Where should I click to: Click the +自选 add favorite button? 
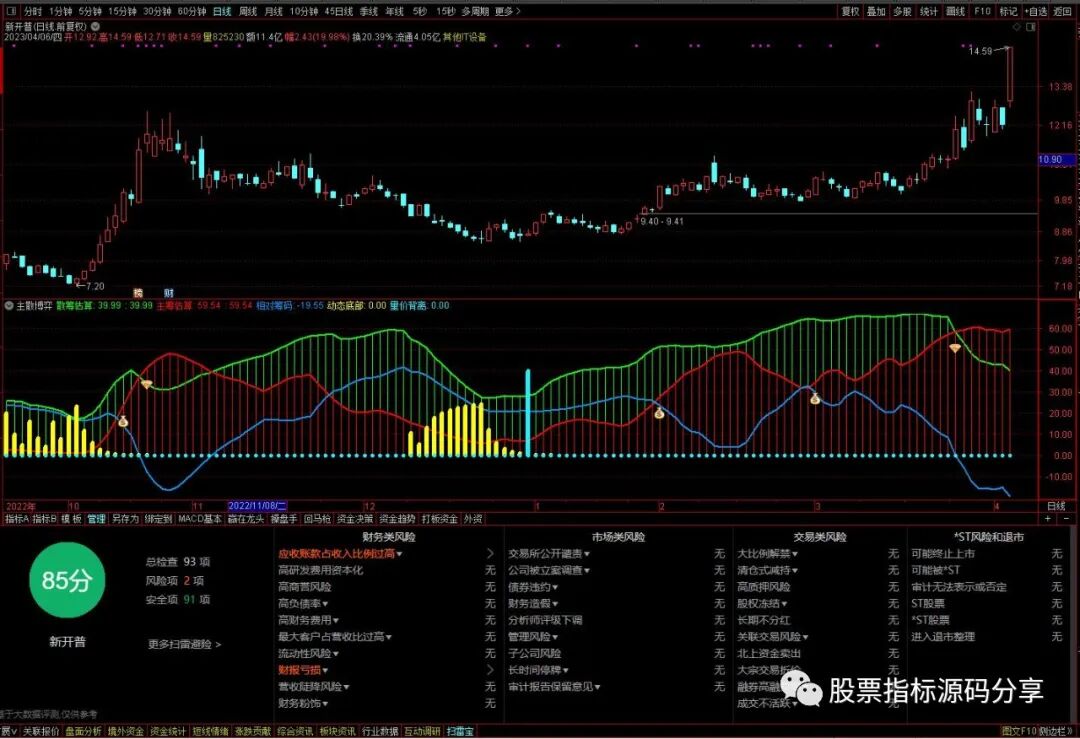click(x=1035, y=12)
